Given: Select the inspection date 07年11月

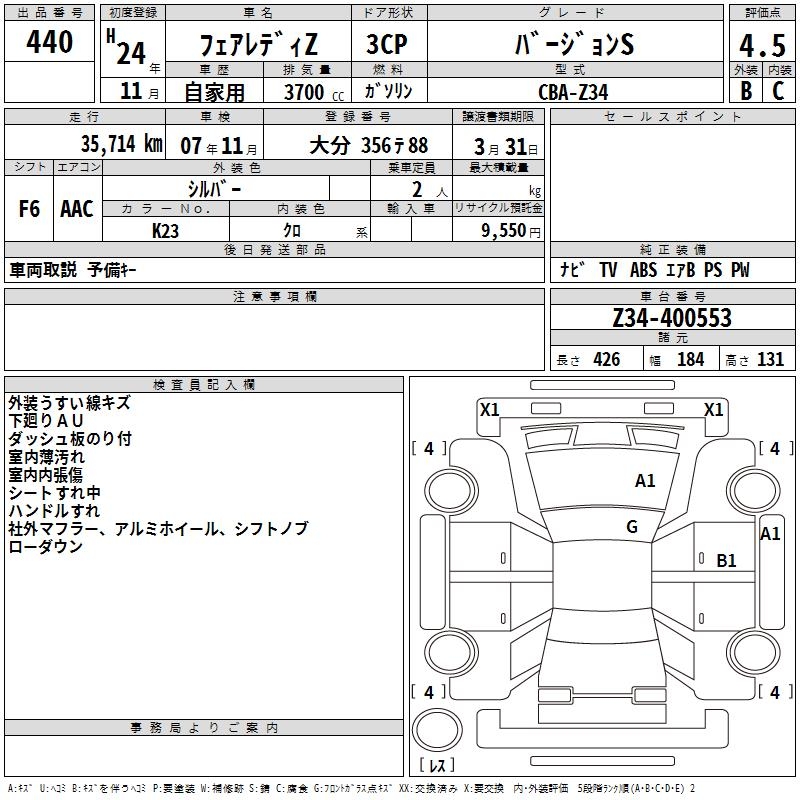Looking at the screenshot, I should (219, 146).
